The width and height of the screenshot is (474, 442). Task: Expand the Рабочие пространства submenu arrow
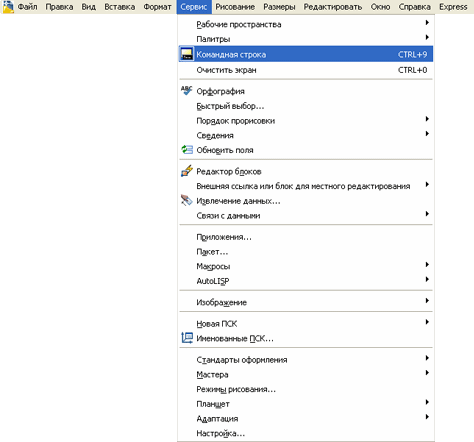[x=427, y=23]
